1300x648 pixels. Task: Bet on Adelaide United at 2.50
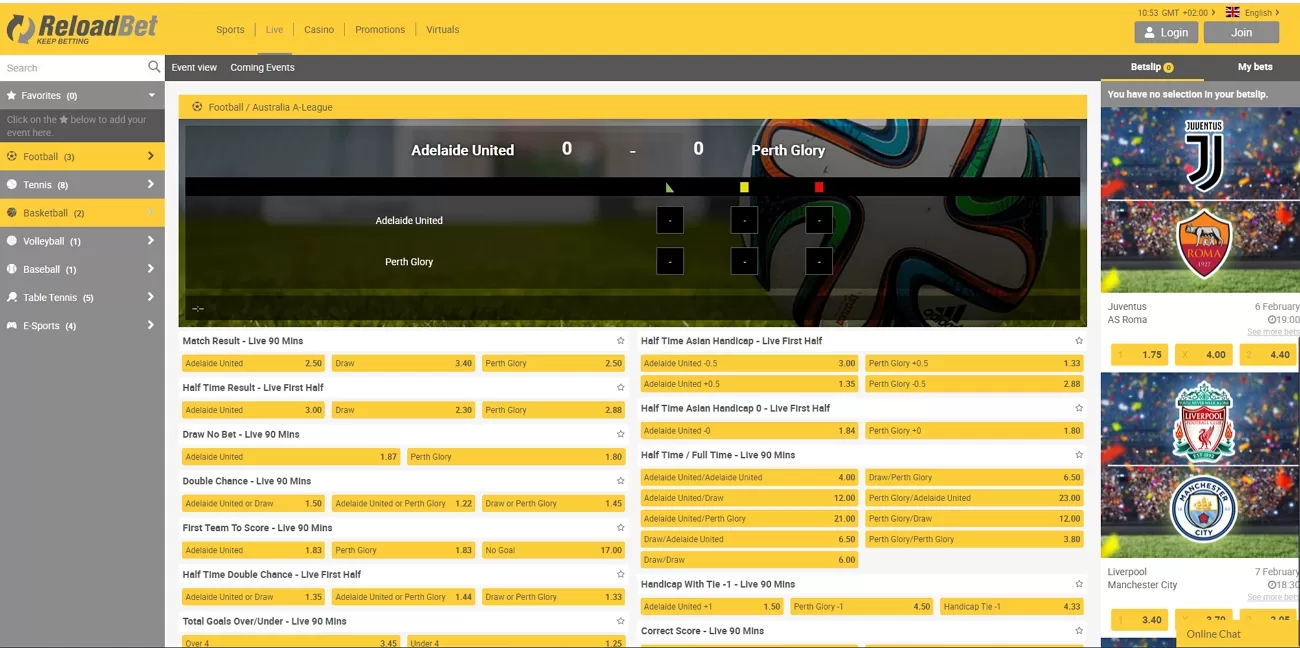[254, 363]
